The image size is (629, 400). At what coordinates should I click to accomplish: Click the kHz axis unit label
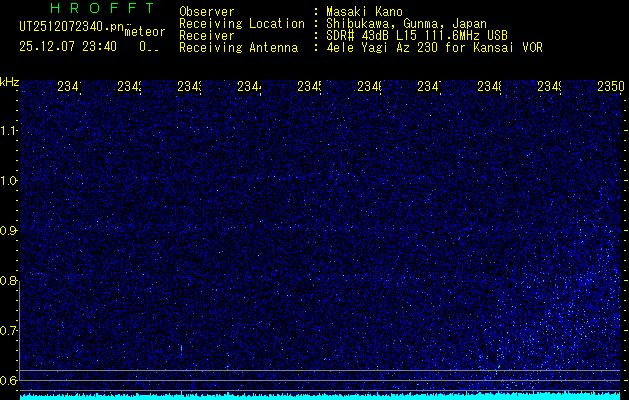[x=9, y=81]
